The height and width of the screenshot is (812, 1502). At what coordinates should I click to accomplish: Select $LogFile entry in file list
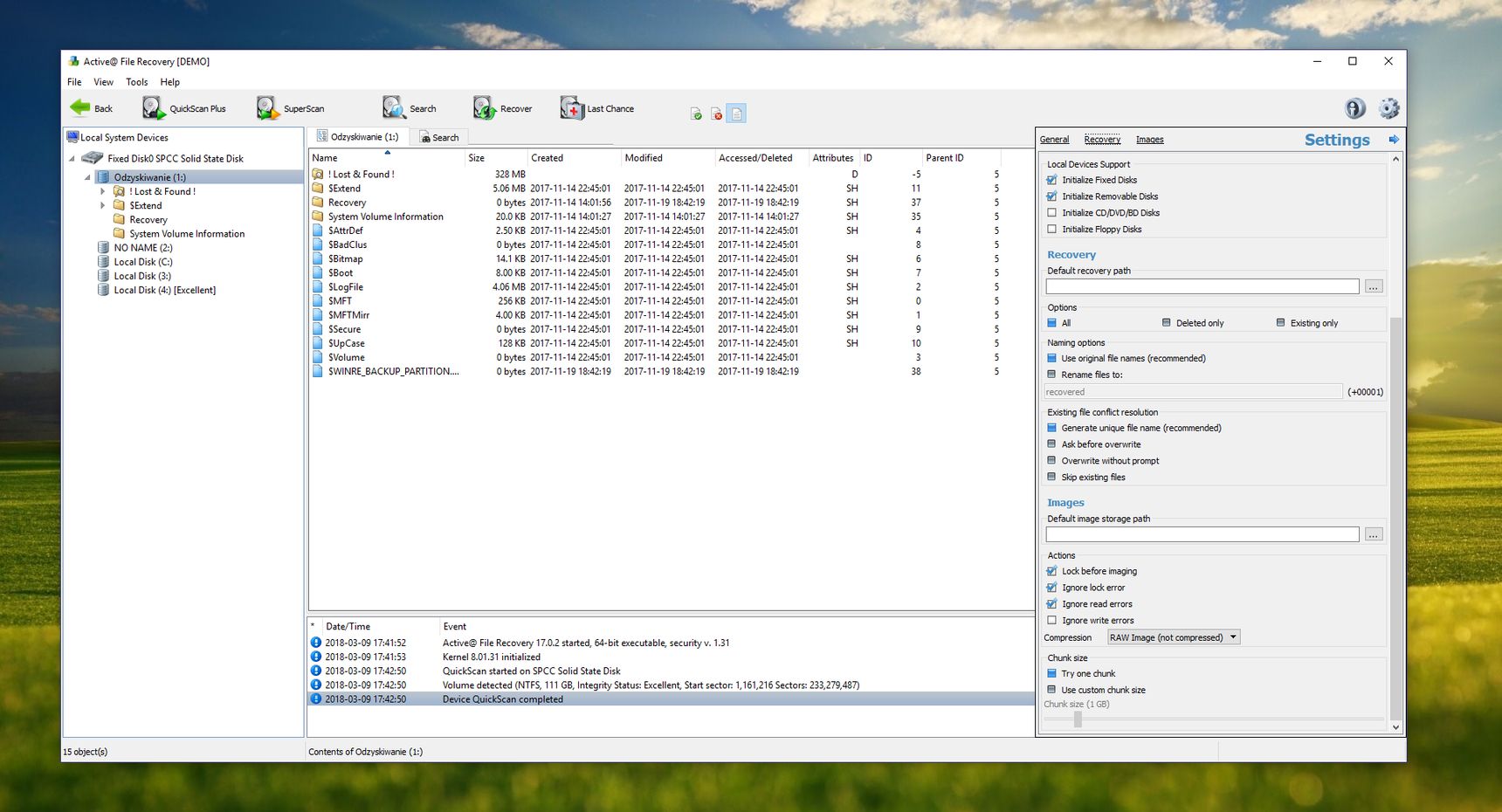(x=345, y=287)
